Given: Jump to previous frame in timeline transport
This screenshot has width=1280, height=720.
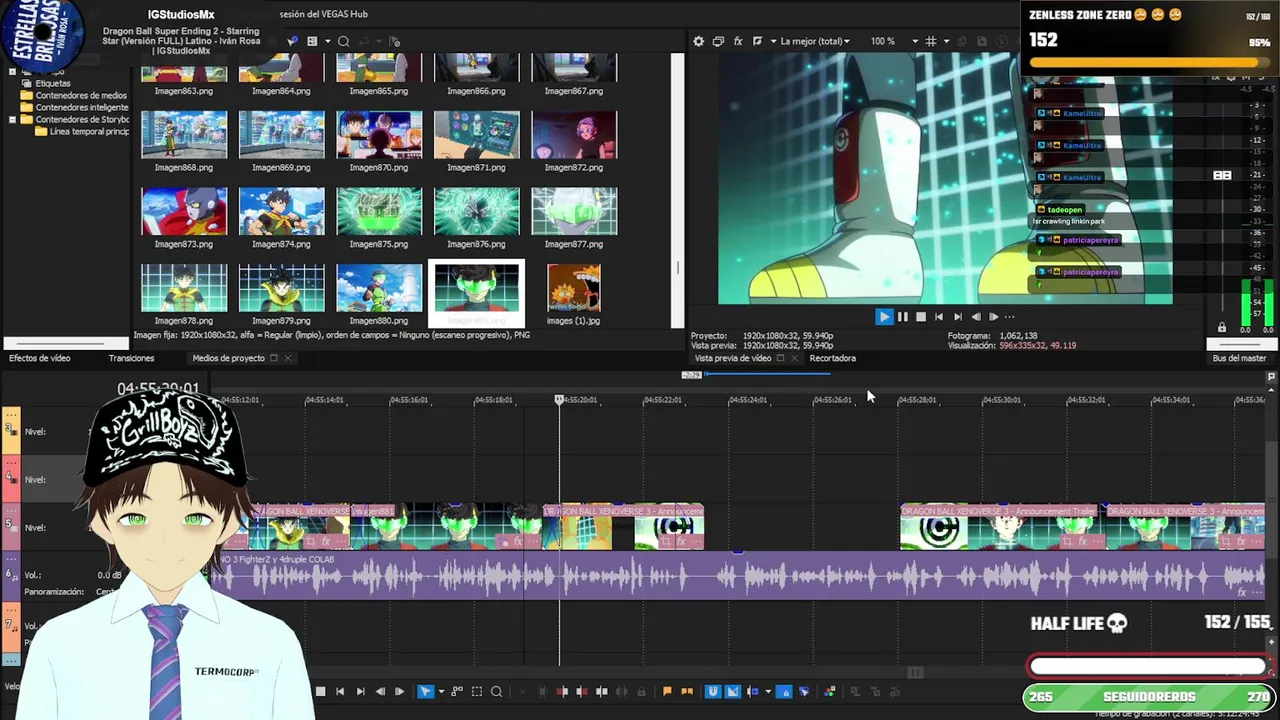Looking at the screenshot, I should (380, 691).
